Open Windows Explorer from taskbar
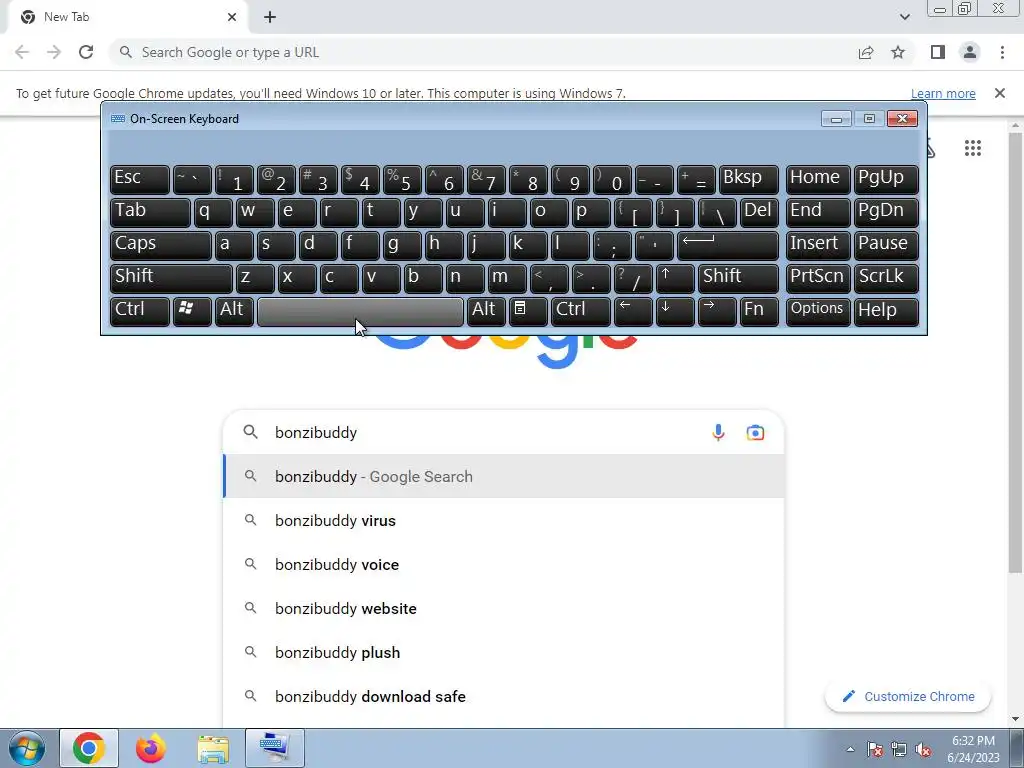 pos(213,748)
